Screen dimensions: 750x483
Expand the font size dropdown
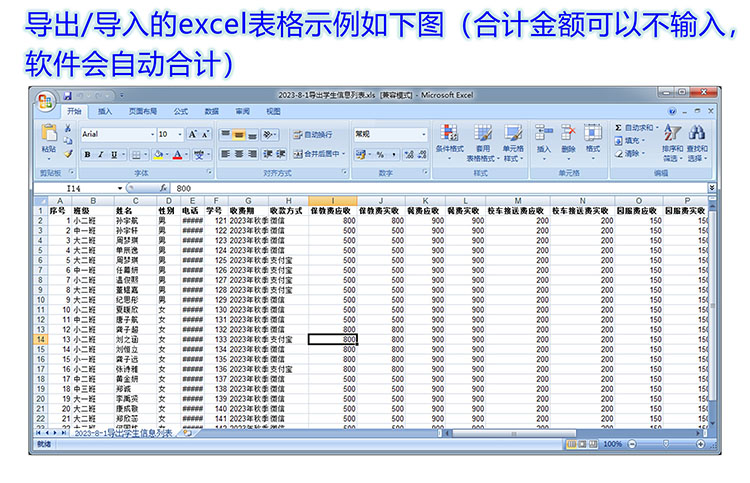[x=180, y=134]
